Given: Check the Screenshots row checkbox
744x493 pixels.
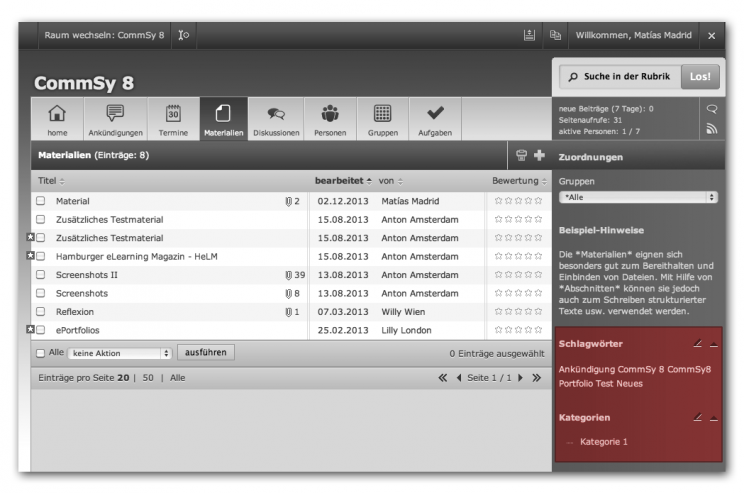Looking at the screenshot, I should pyautogui.click(x=41, y=293).
